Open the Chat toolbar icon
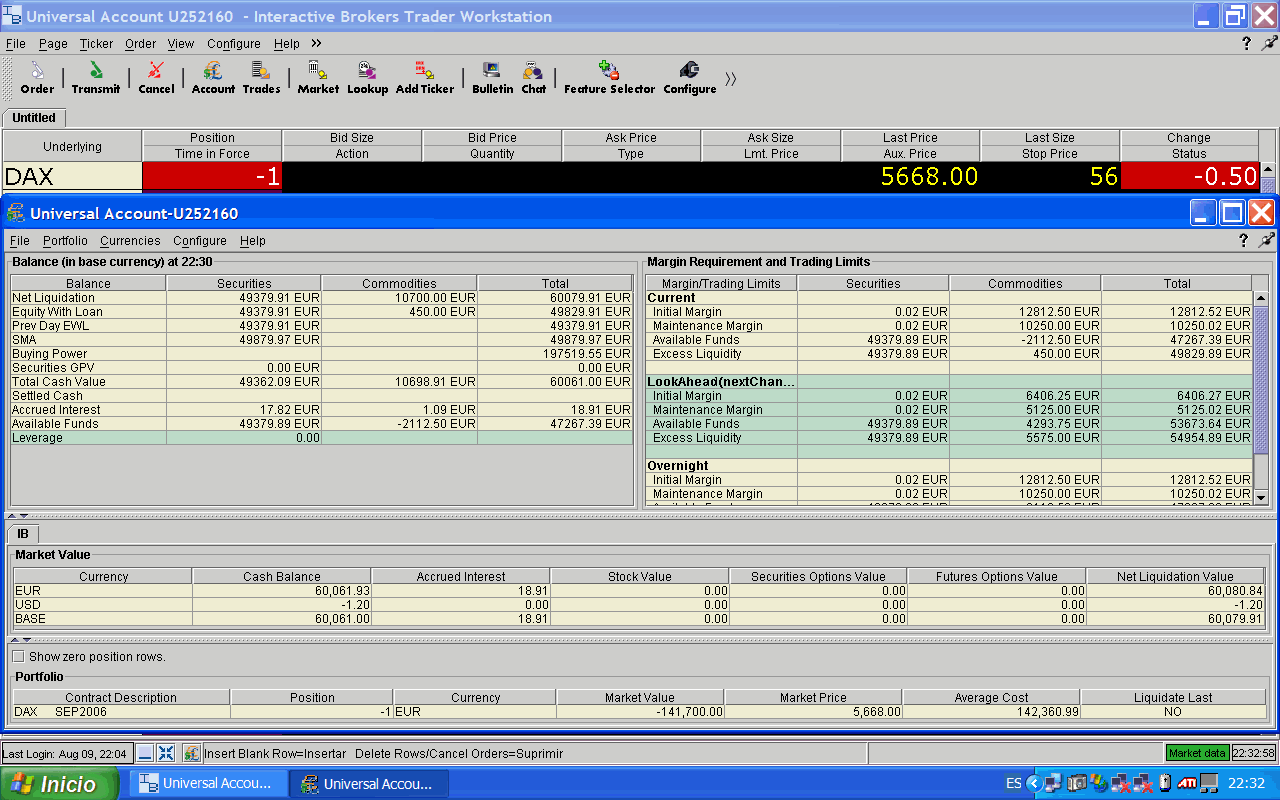1280x800 pixels. [x=533, y=77]
